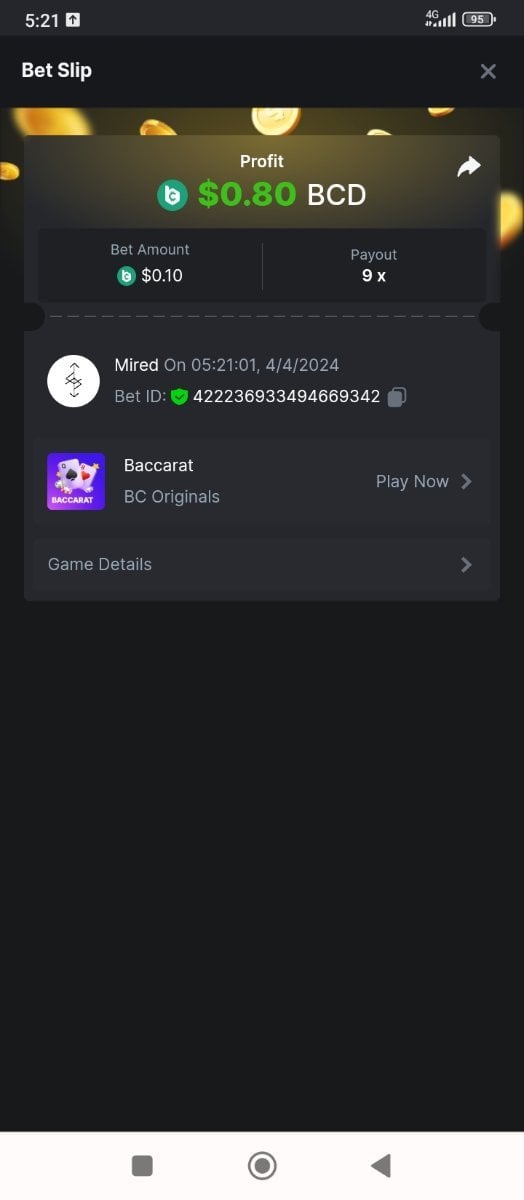Click the Play Now chevron arrow

466,482
